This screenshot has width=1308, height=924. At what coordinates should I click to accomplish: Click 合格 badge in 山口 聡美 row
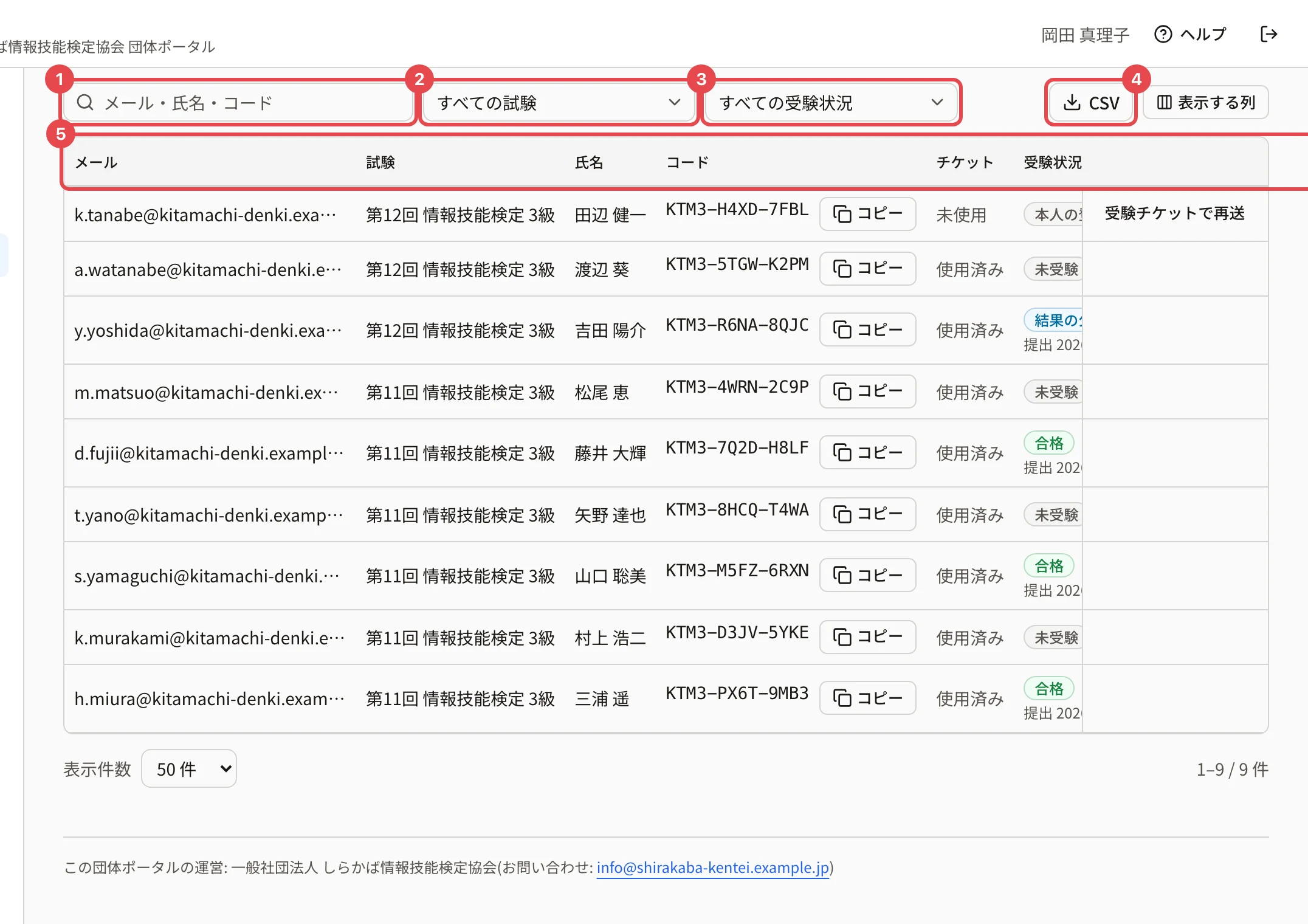point(1049,566)
